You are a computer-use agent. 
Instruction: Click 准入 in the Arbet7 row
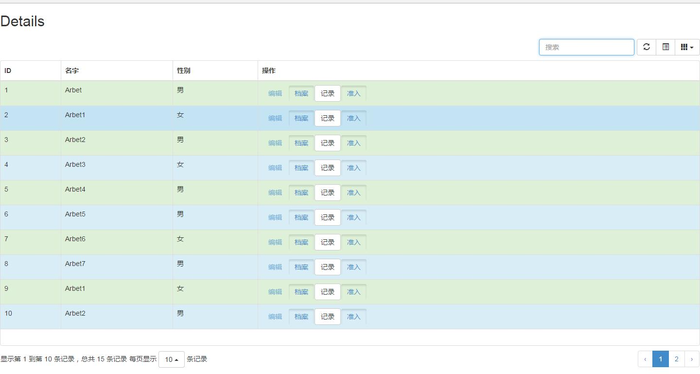tap(354, 267)
